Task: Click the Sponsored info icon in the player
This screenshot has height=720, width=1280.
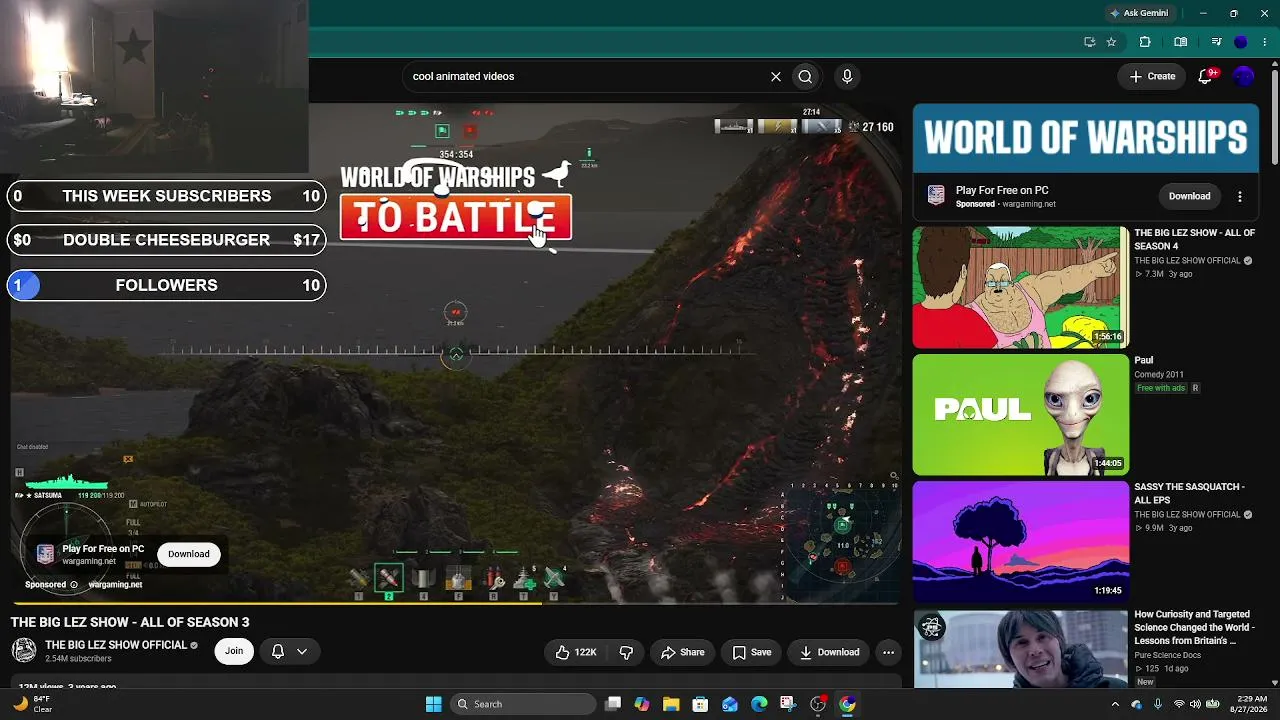Action: (73, 585)
